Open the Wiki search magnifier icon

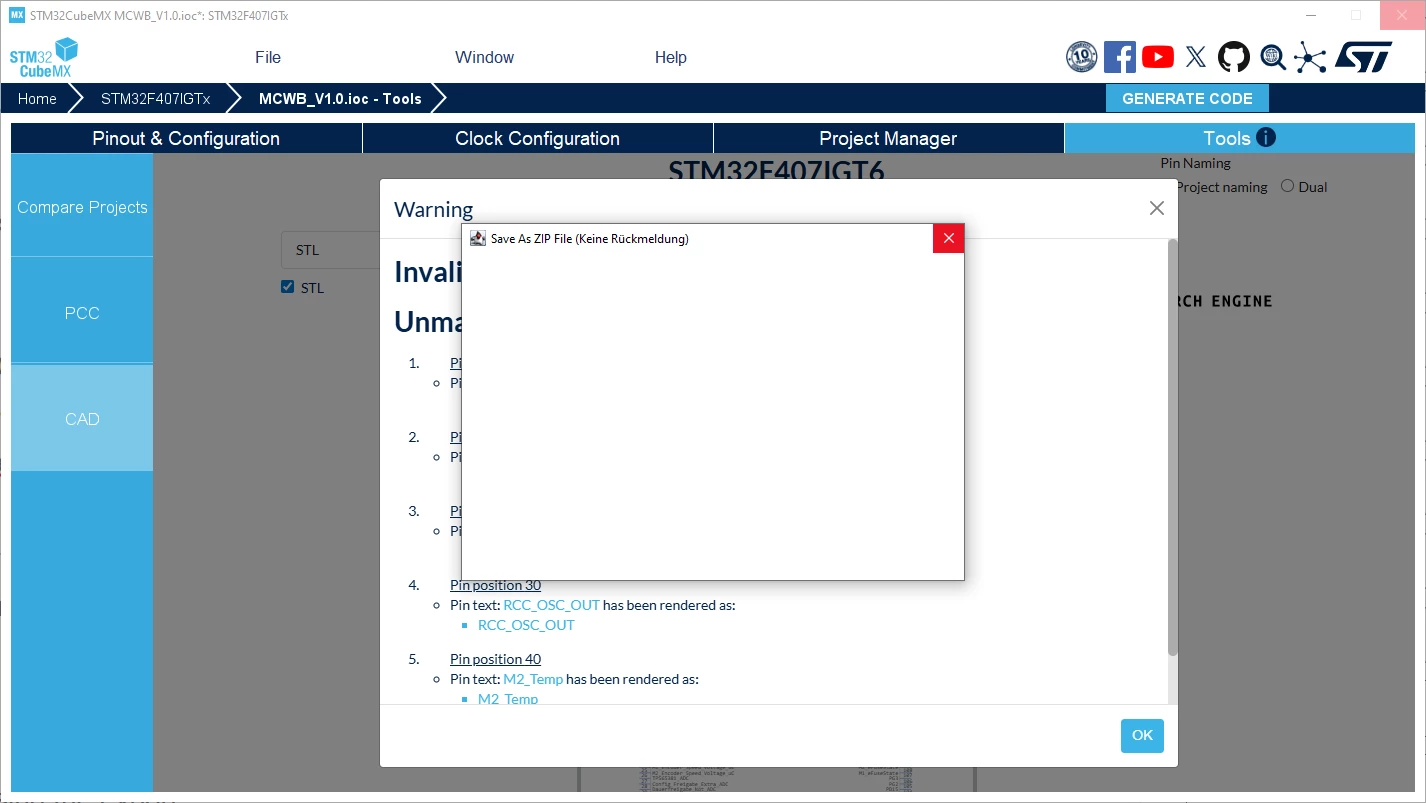tap(1272, 57)
